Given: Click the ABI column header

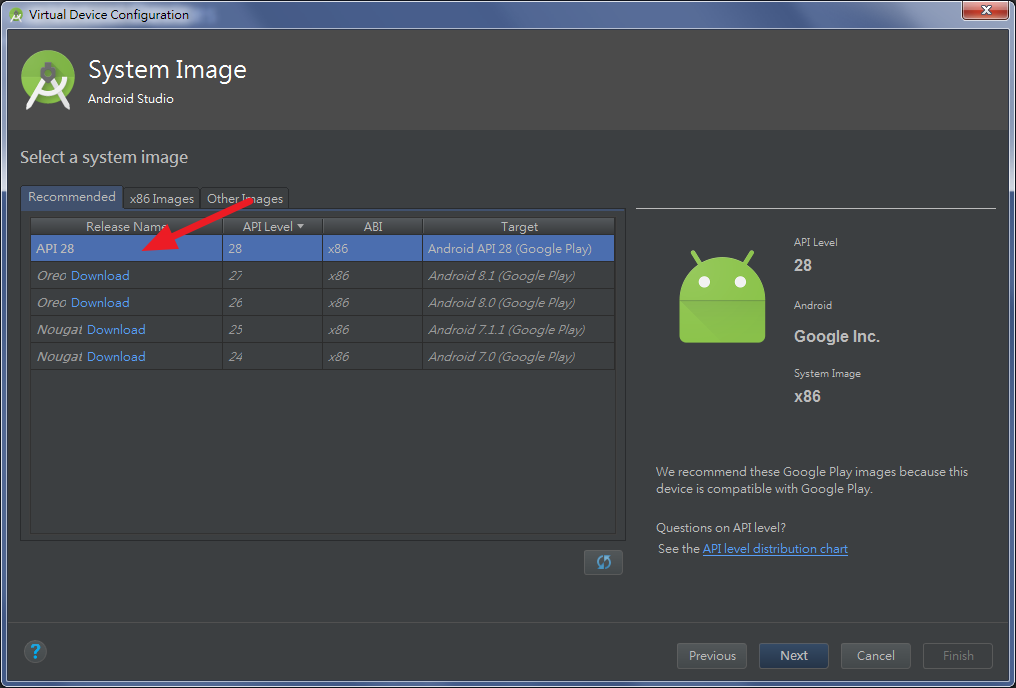Looking at the screenshot, I should point(373,226).
